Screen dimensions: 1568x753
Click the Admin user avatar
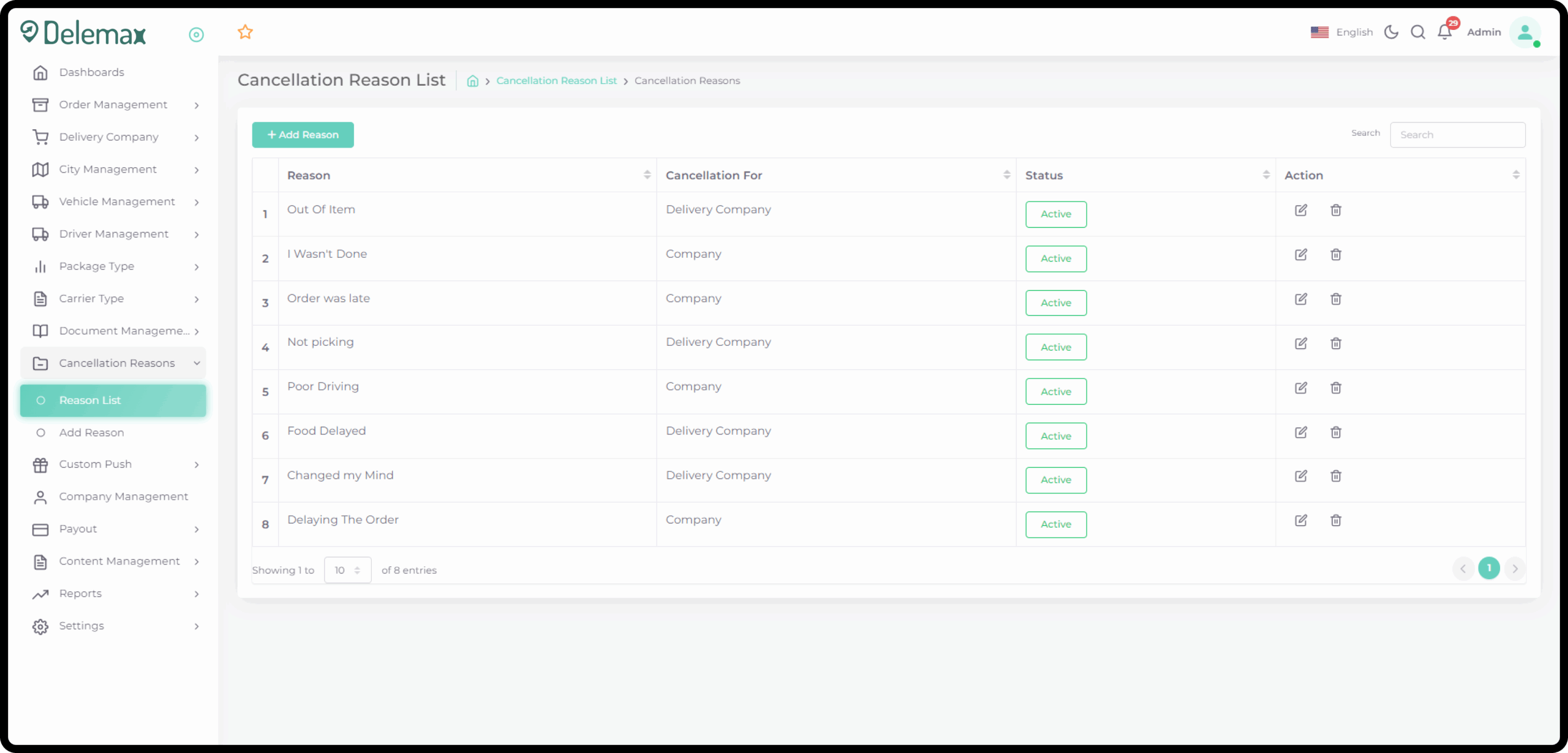1525,32
